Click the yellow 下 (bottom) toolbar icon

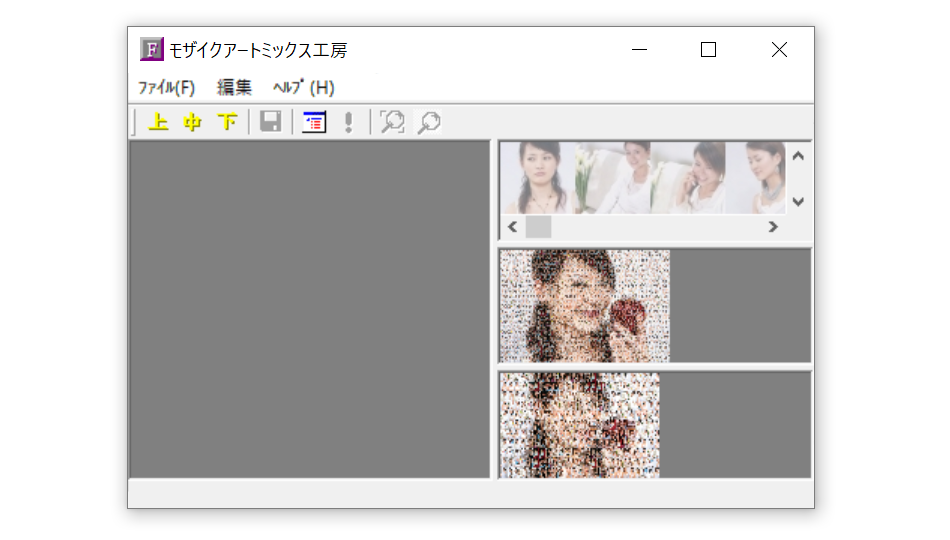pos(227,122)
